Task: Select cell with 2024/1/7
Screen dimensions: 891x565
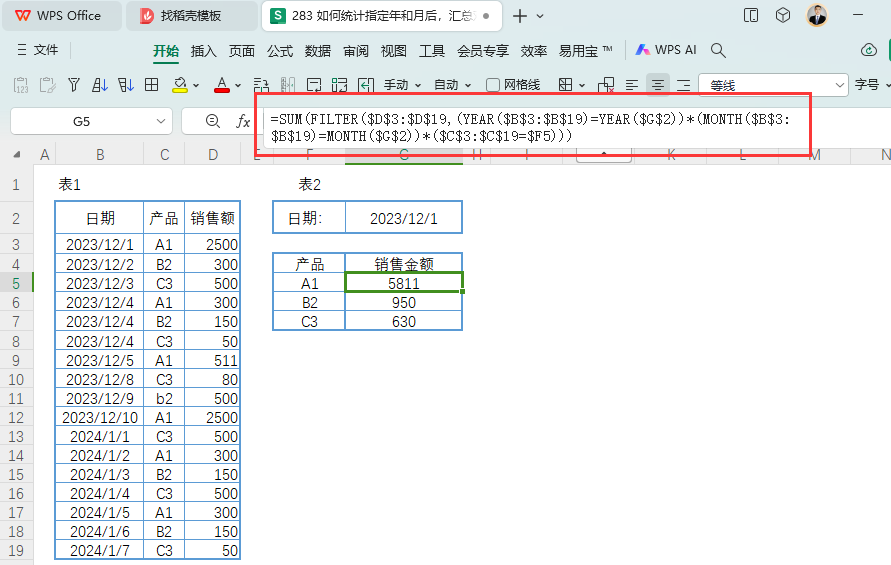Action: point(99,550)
